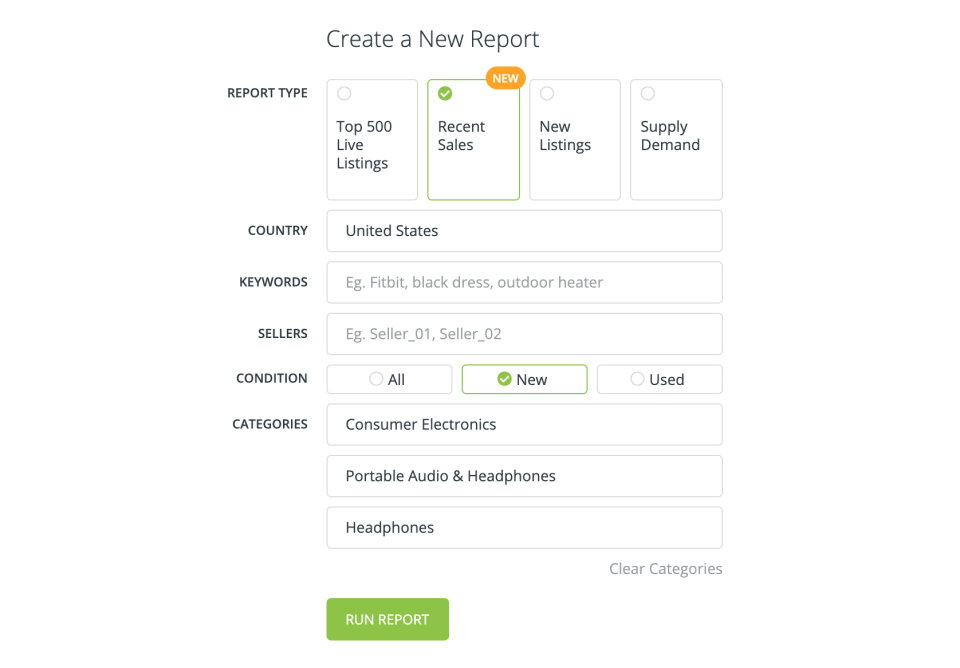This screenshot has width=960, height=668.
Task: Select the Top 500 Live Listings report type
Action: (371, 140)
